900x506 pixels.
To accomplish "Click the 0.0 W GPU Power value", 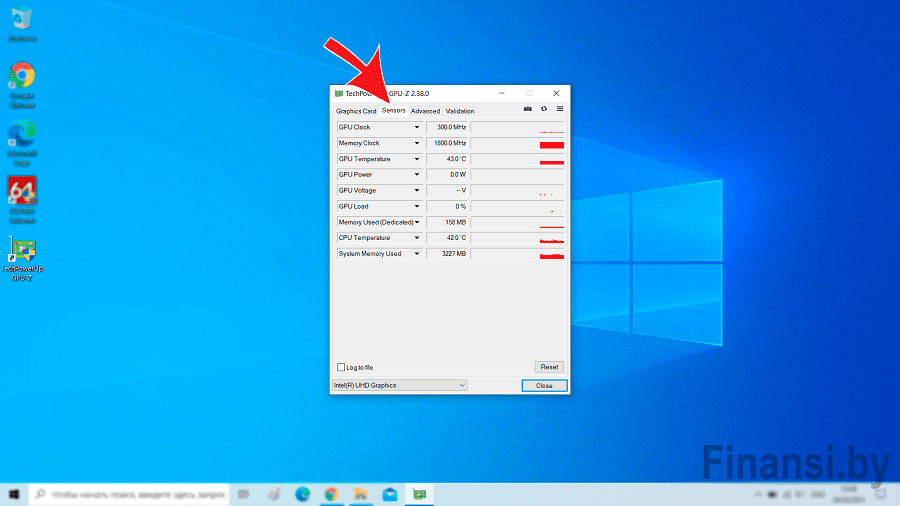I will pos(447,174).
